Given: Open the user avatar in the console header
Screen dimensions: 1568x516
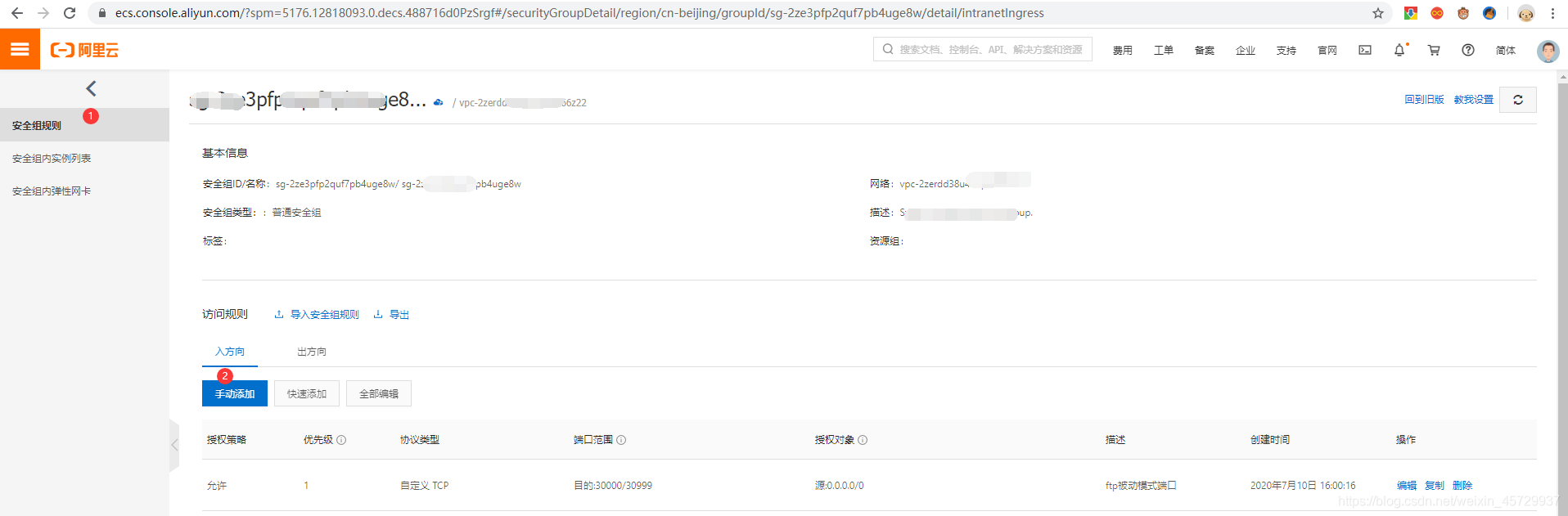Looking at the screenshot, I should tap(1548, 51).
